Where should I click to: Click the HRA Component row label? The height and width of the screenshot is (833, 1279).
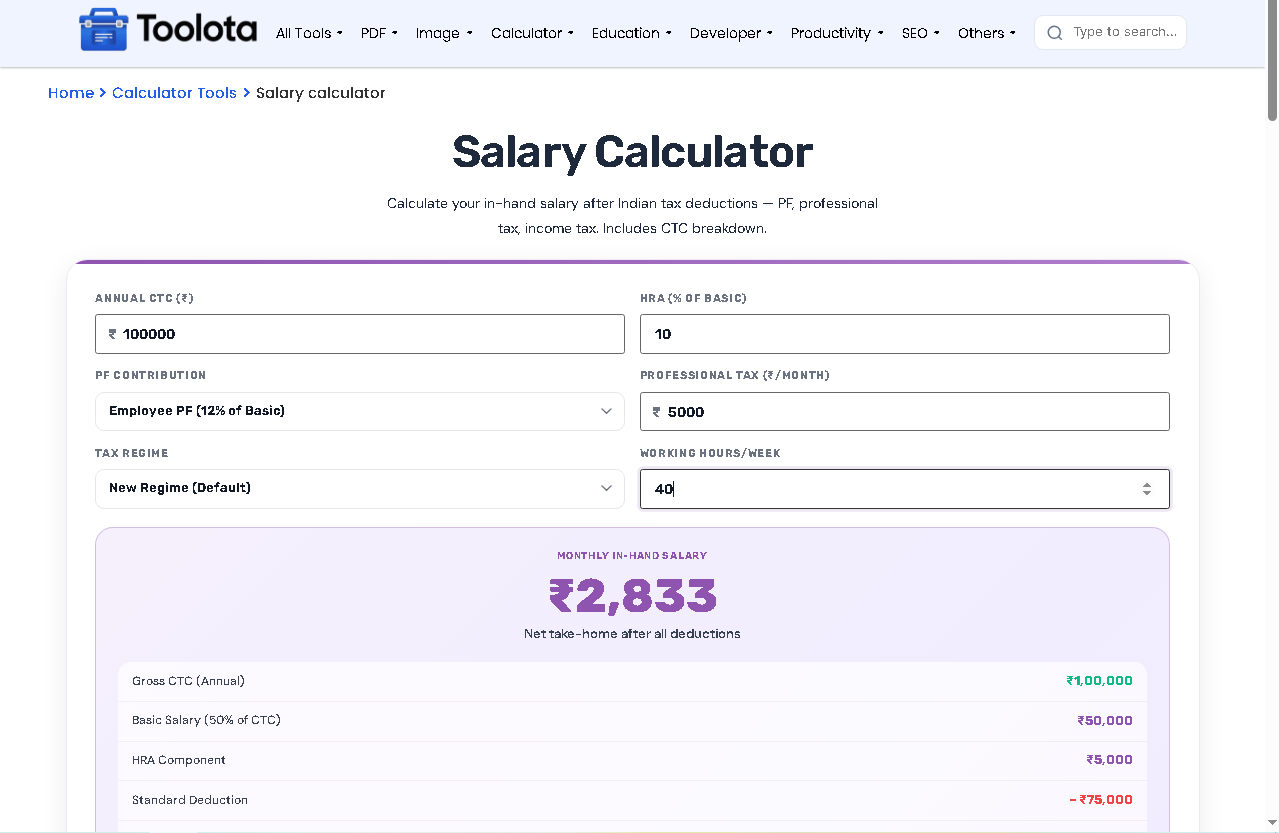(x=179, y=760)
